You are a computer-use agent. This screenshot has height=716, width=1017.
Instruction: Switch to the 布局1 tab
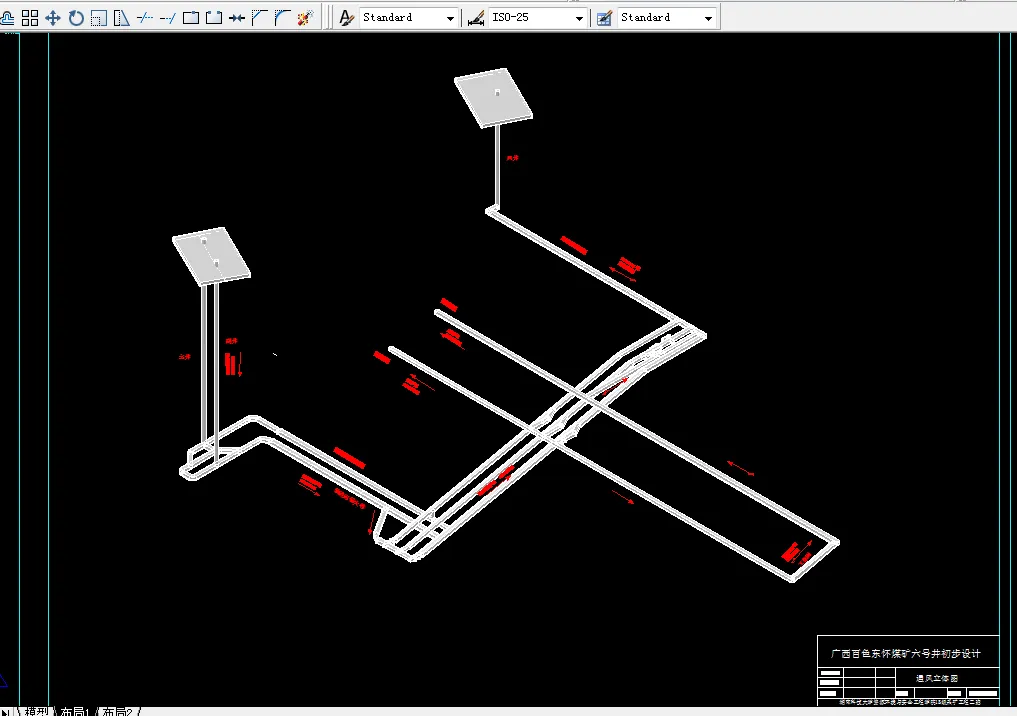click(75, 711)
